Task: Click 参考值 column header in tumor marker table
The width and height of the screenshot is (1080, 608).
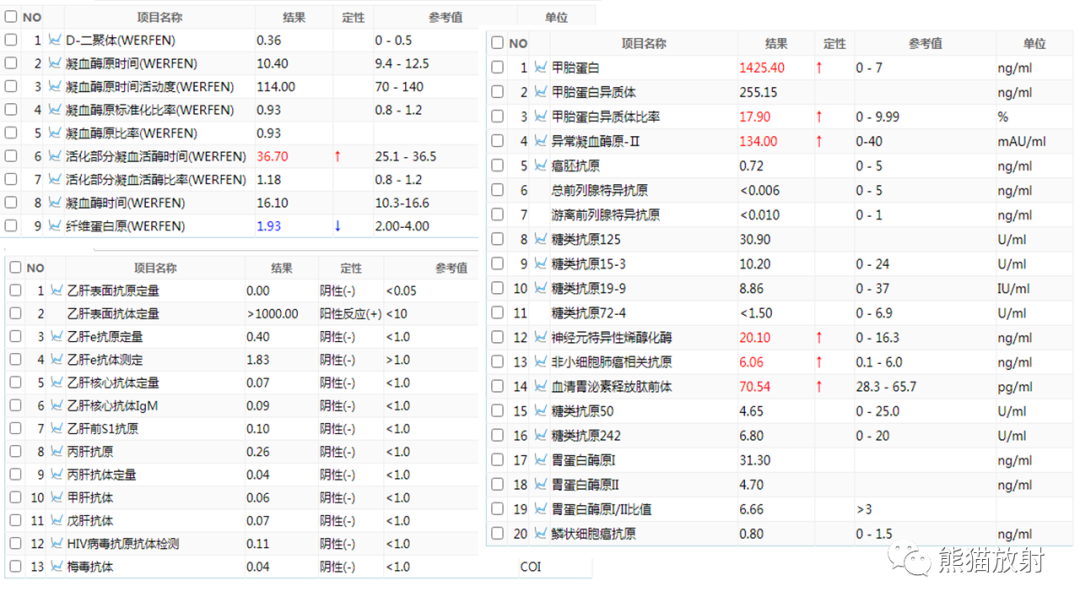Action: pos(925,43)
